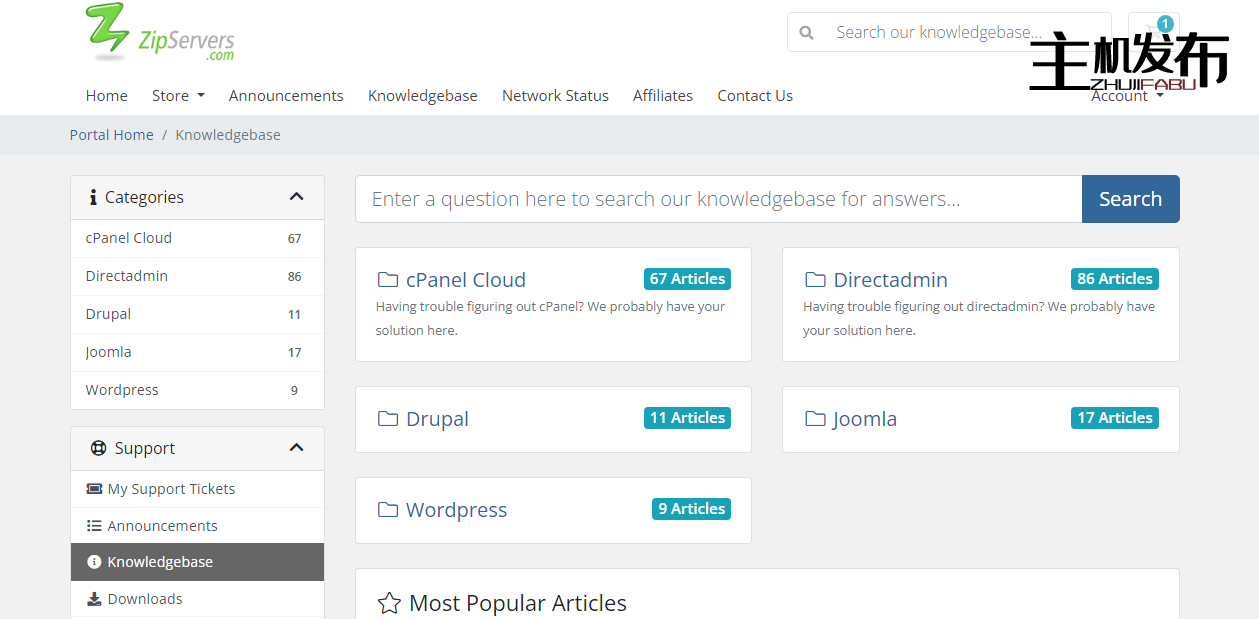Follow the Portal Home breadcrumb link
The height and width of the screenshot is (619, 1259).
point(111,135)
